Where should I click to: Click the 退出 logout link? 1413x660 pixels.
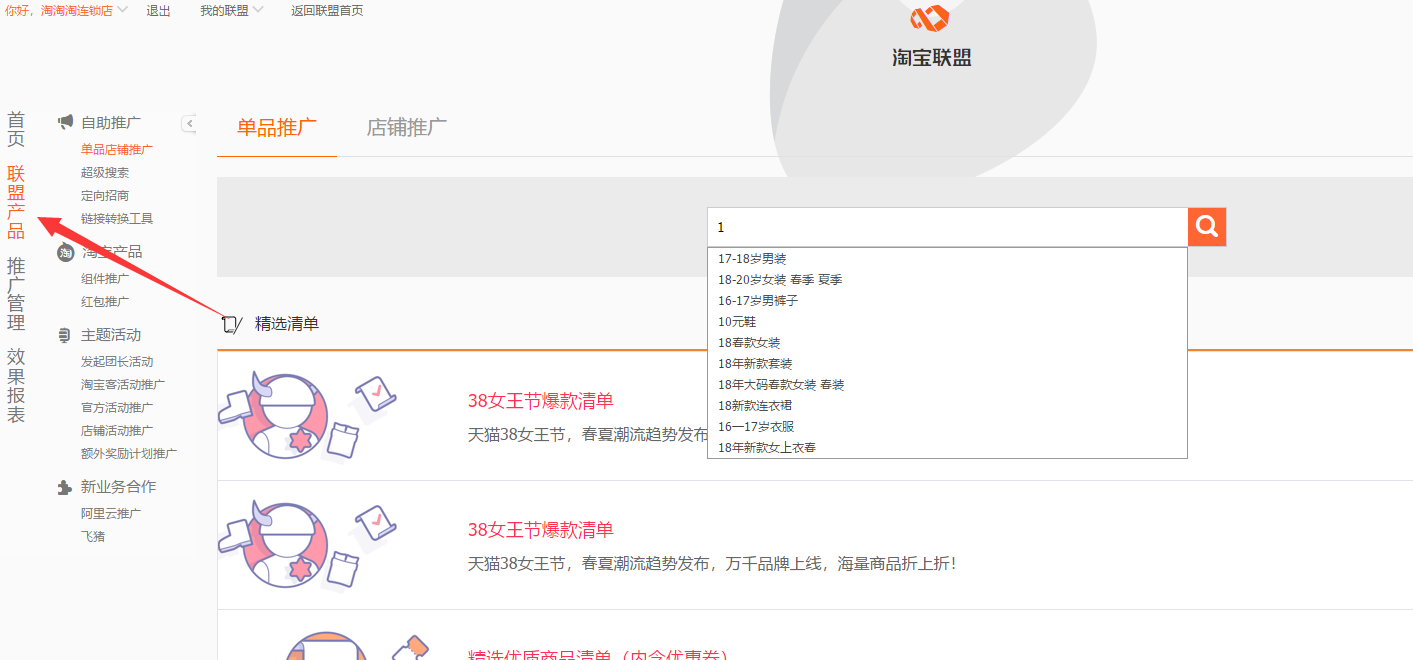pyautogui.click(x=158, y=10)
